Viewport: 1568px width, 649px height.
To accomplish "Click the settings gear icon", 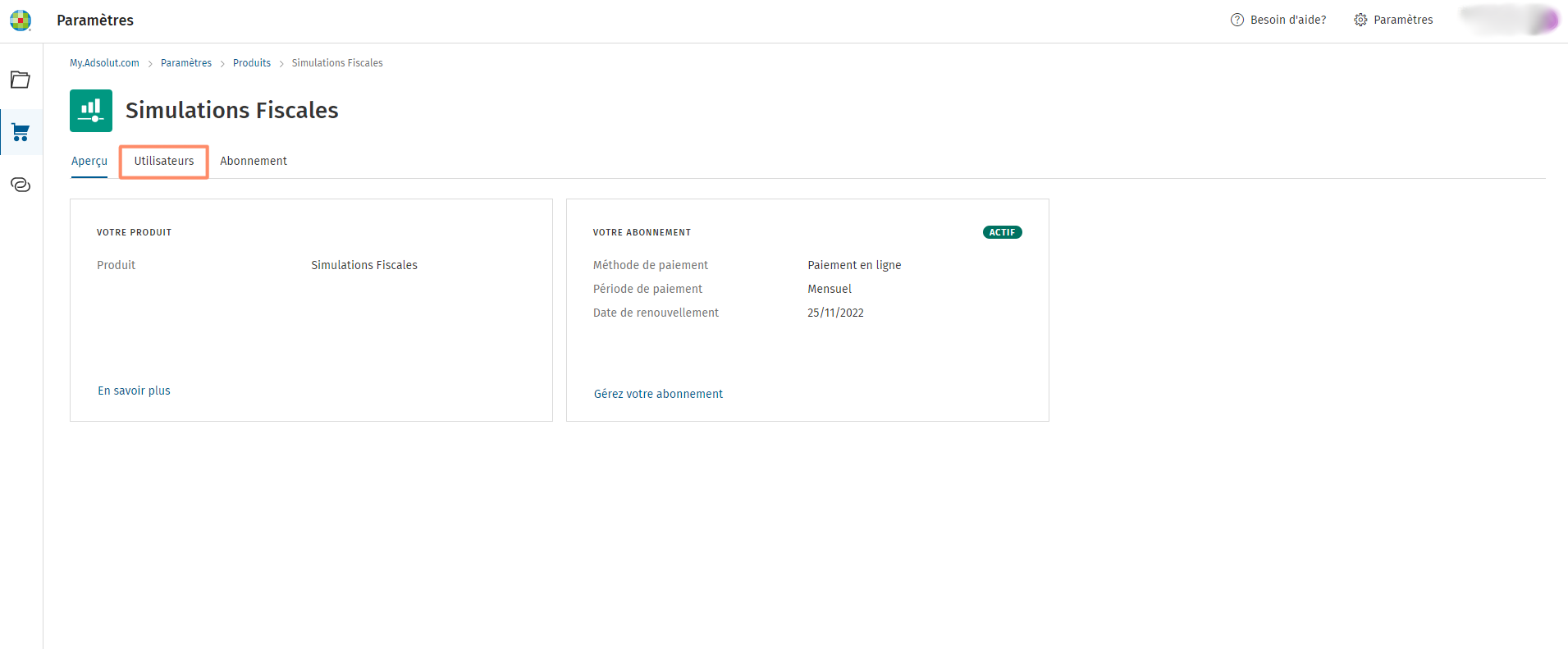I will (1360, 20).
